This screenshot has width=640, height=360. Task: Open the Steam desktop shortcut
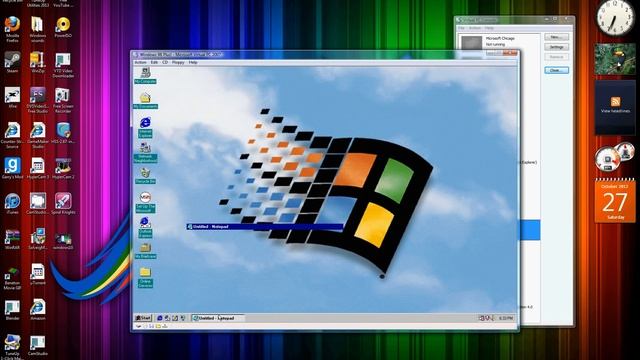[x=12, y=62]
